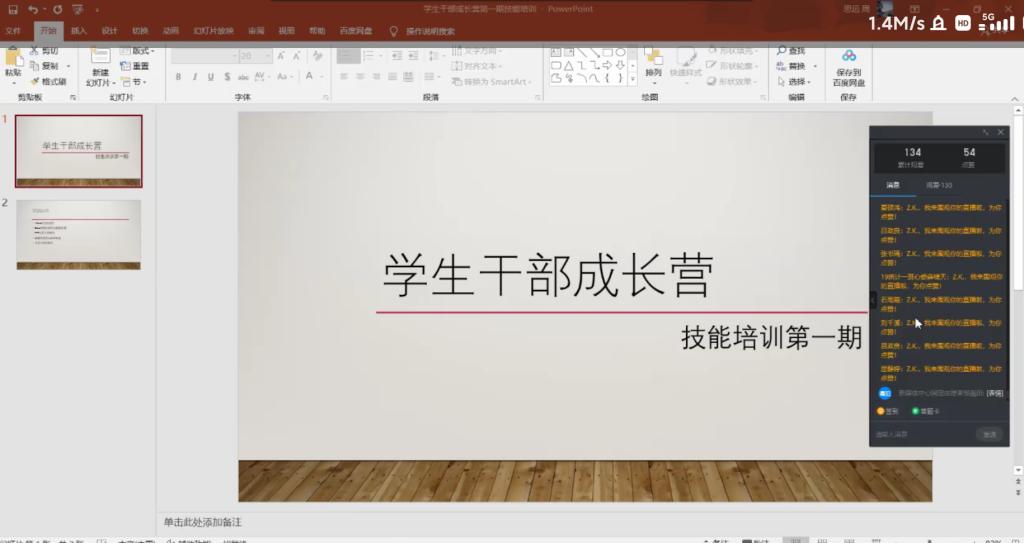This screenshot has height=543, width=1024.
Task: Open the Insert ribbon tab
Action: coord(78,31)
